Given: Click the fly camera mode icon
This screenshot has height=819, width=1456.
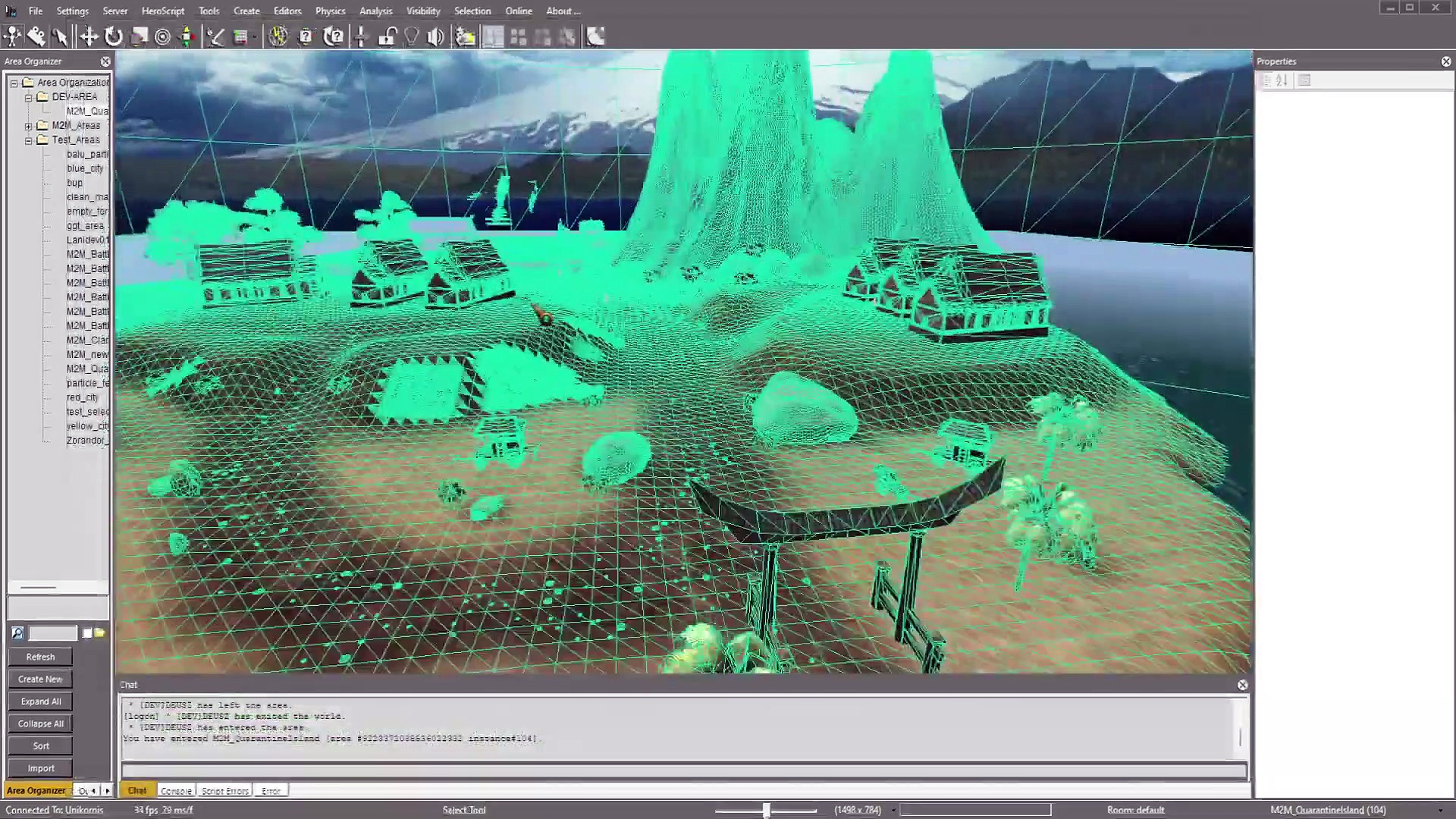Looking at the screenshot, I should click(36, 36).
